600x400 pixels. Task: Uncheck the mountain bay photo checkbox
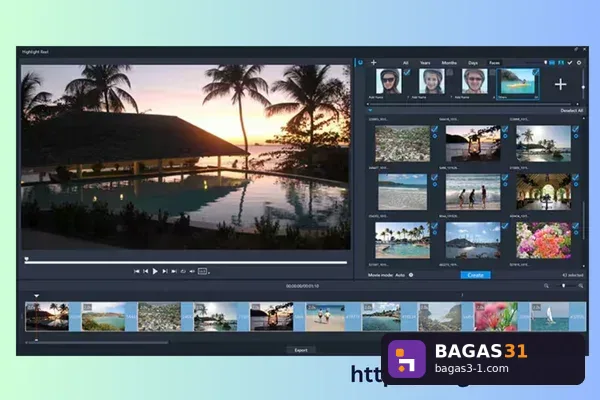coord(505,226)
